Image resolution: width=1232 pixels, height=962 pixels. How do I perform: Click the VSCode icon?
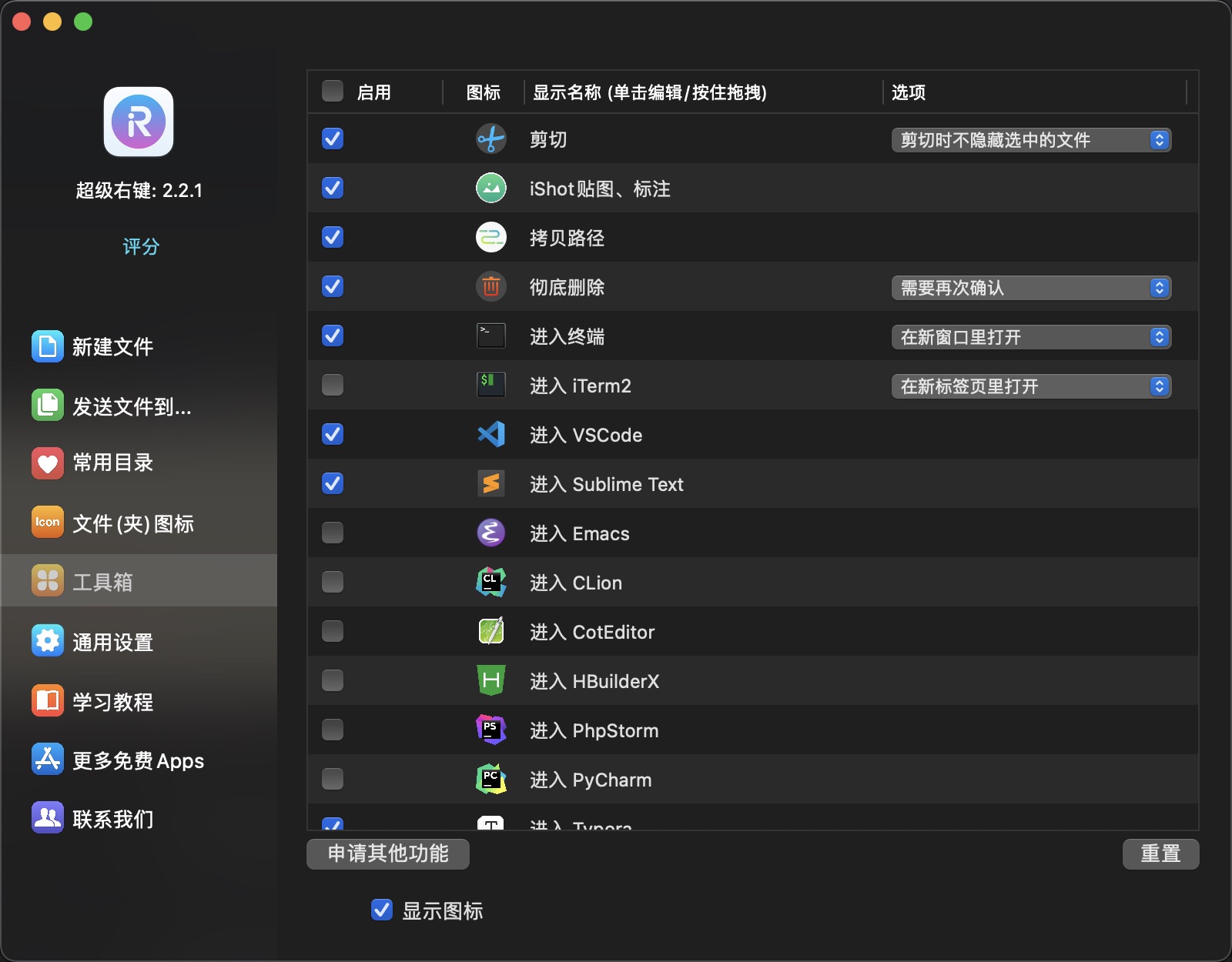click(x=491, y=434)
